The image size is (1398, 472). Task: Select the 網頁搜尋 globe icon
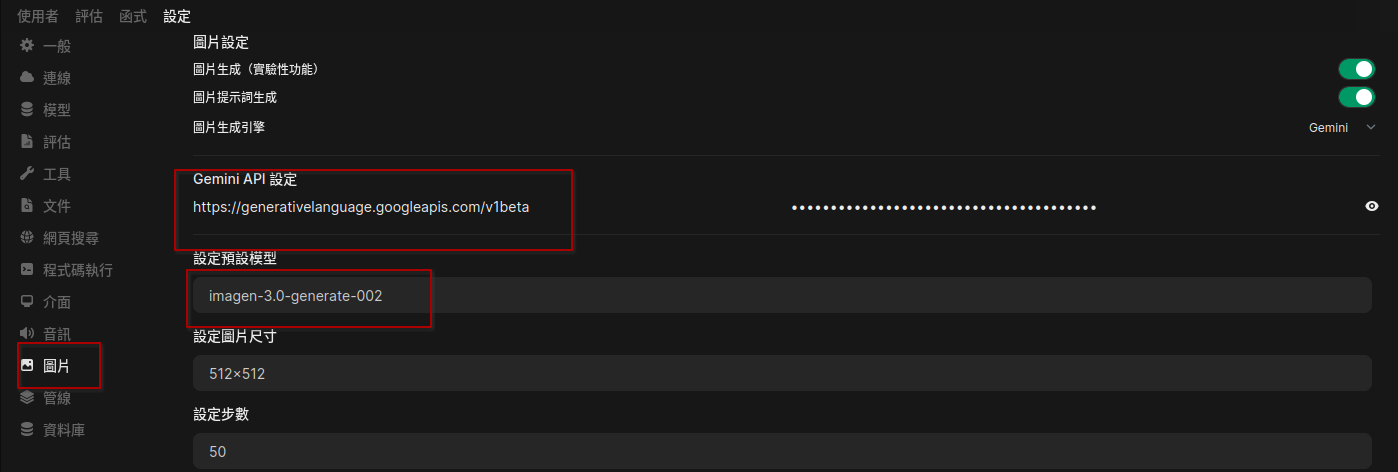pyautogui.click(x=27, y=238)
